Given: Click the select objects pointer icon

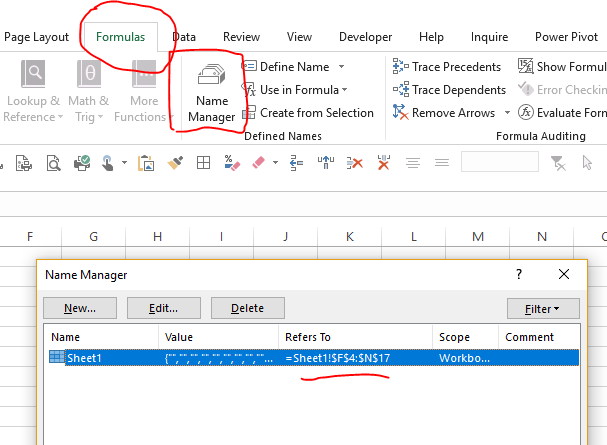Looking at the screenshot, I should [x=587, y=163].
